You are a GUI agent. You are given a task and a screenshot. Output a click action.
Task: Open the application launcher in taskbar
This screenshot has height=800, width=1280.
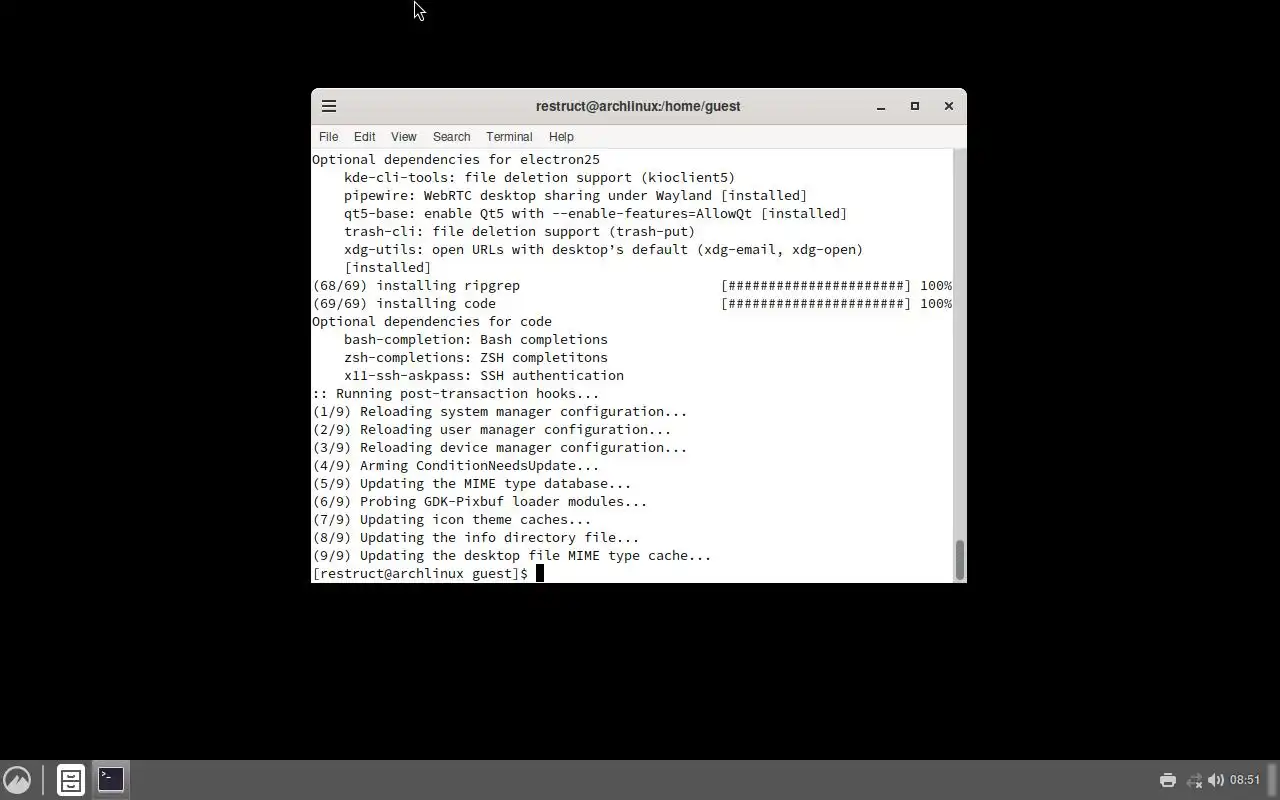[17, 780]
